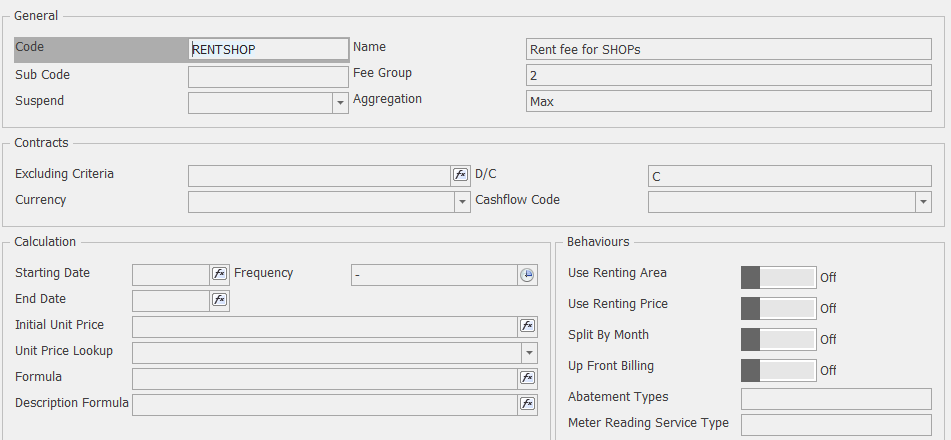Viewport: 951px width, 440px height.
Task: Click the Fee Group field
Action: click(x=728, y=75)
